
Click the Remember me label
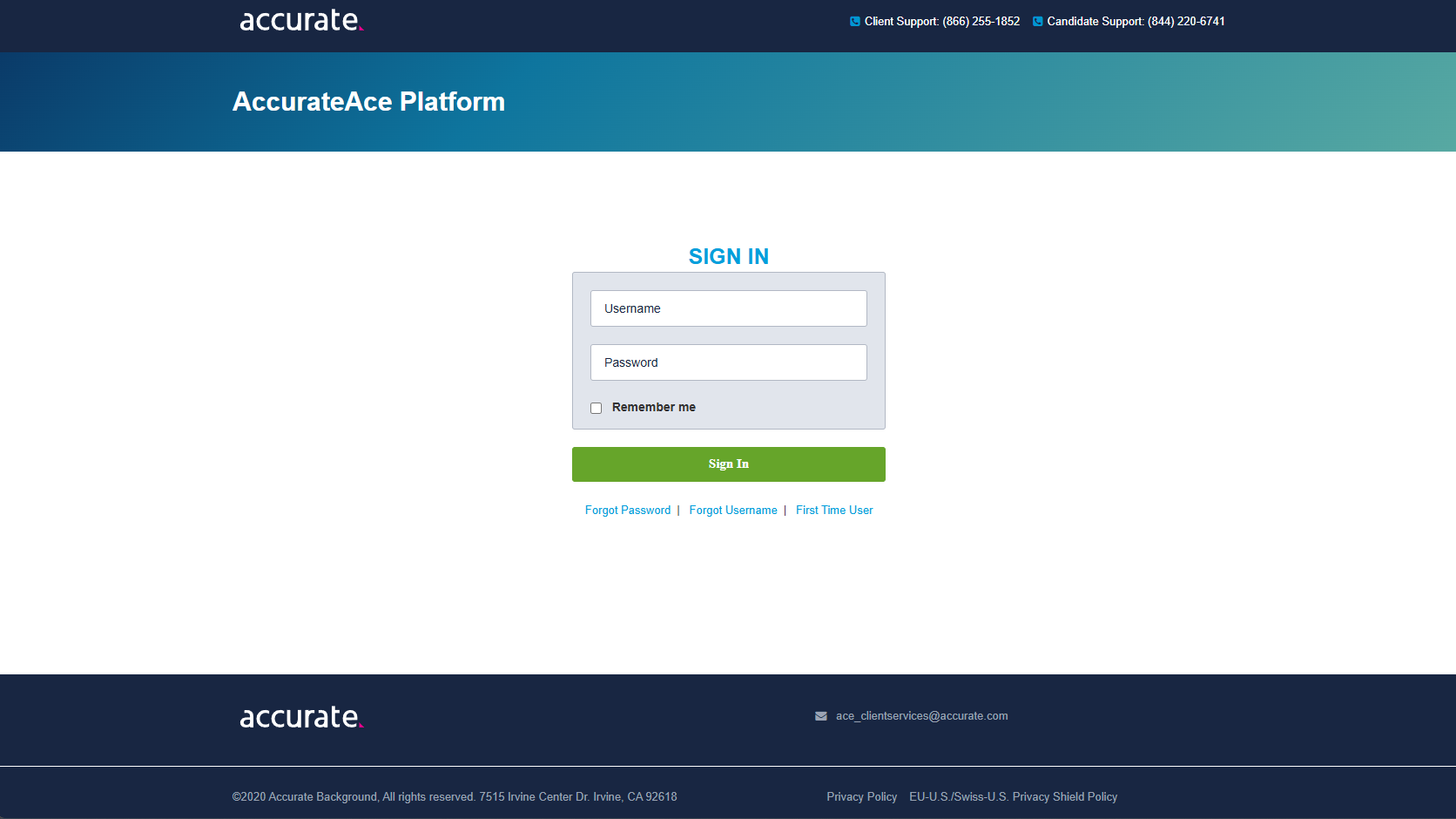[654, 408]
